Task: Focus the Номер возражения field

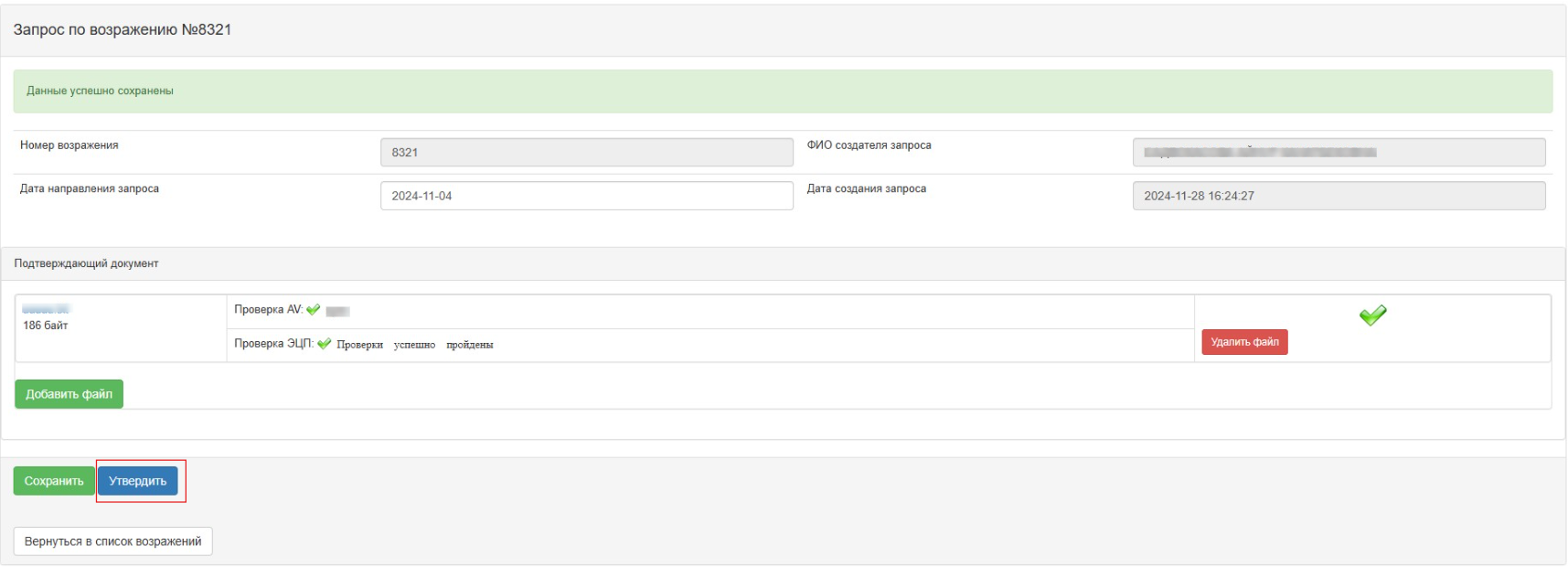Action: [x=587, y=153]
